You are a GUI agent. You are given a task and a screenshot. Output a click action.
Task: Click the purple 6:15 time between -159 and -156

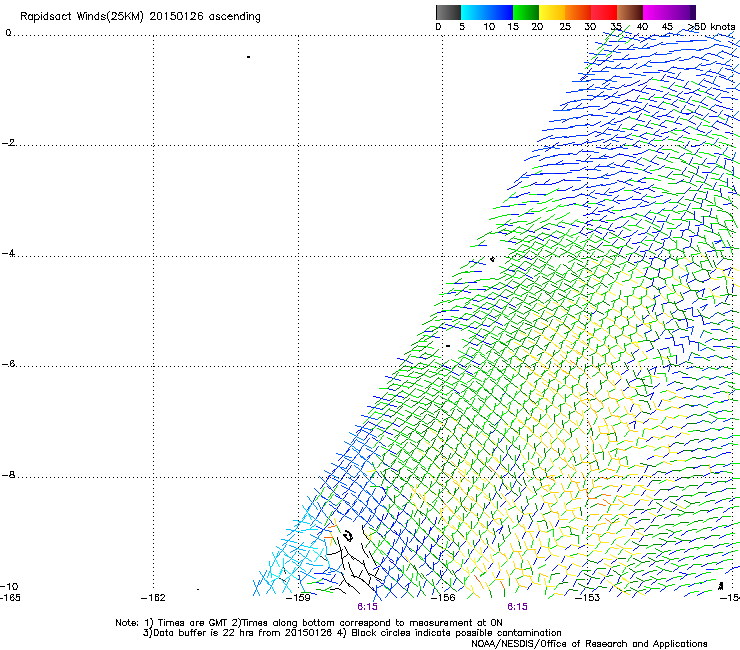[367, 607]
